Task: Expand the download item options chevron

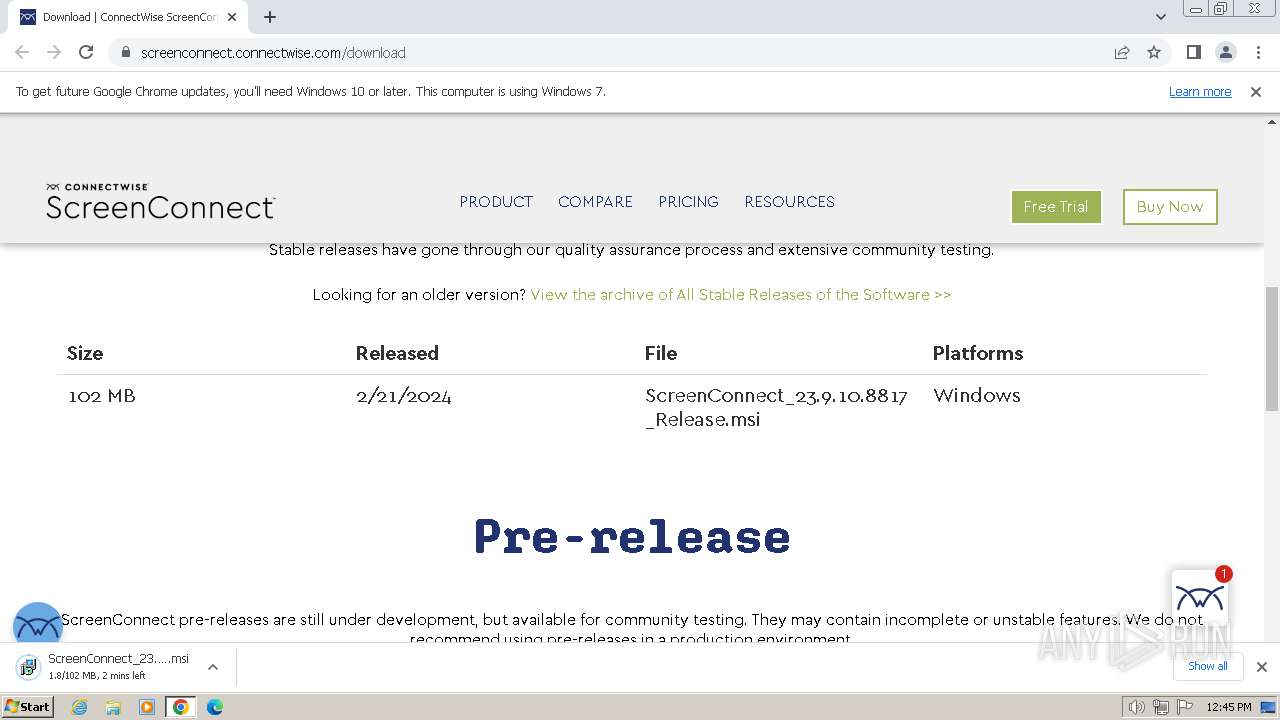Action: [212, 666]
